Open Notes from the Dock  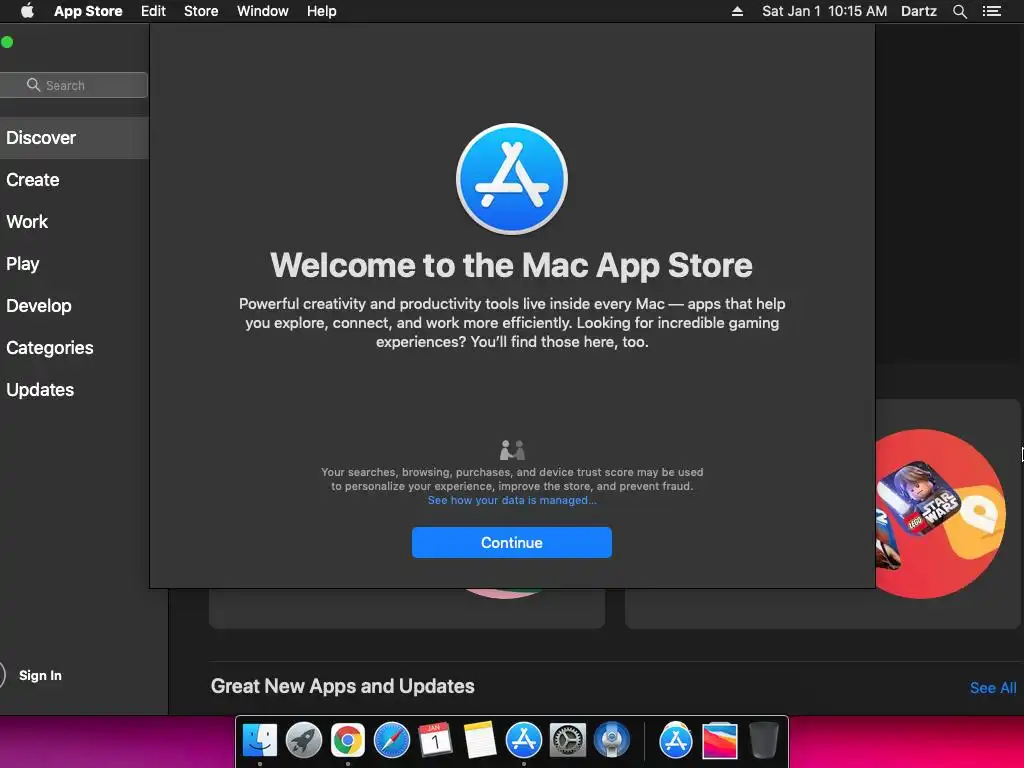pos(479,741)
